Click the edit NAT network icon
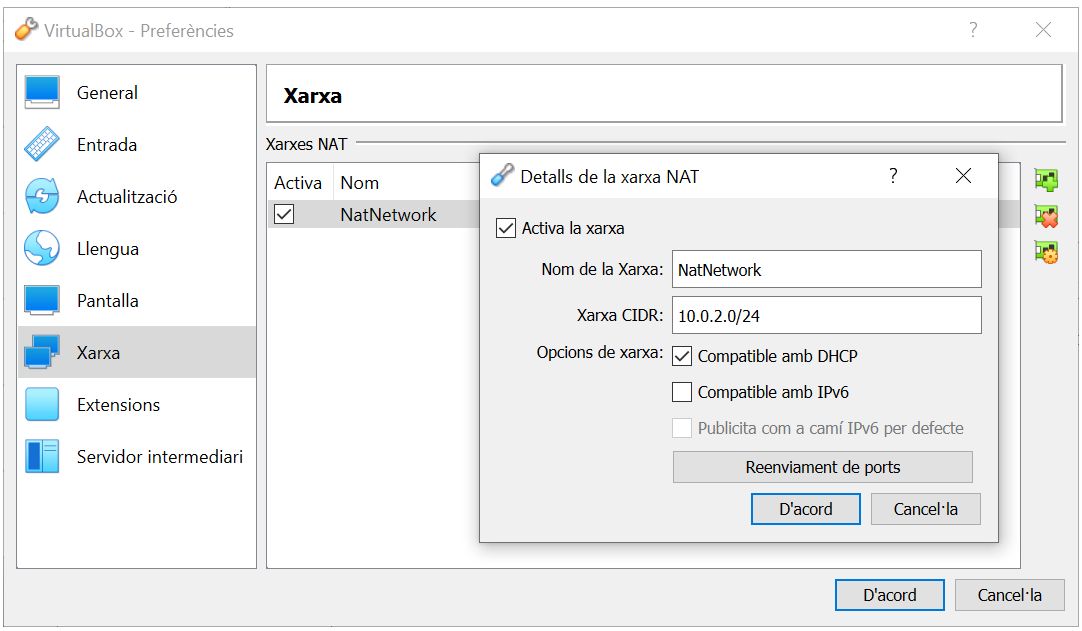This screenshot has width=1082, height=631. 1046,251
